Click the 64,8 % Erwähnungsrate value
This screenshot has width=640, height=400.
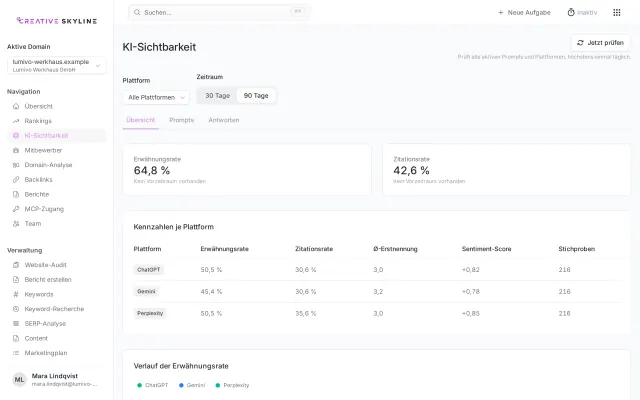(x=152, y=170)
